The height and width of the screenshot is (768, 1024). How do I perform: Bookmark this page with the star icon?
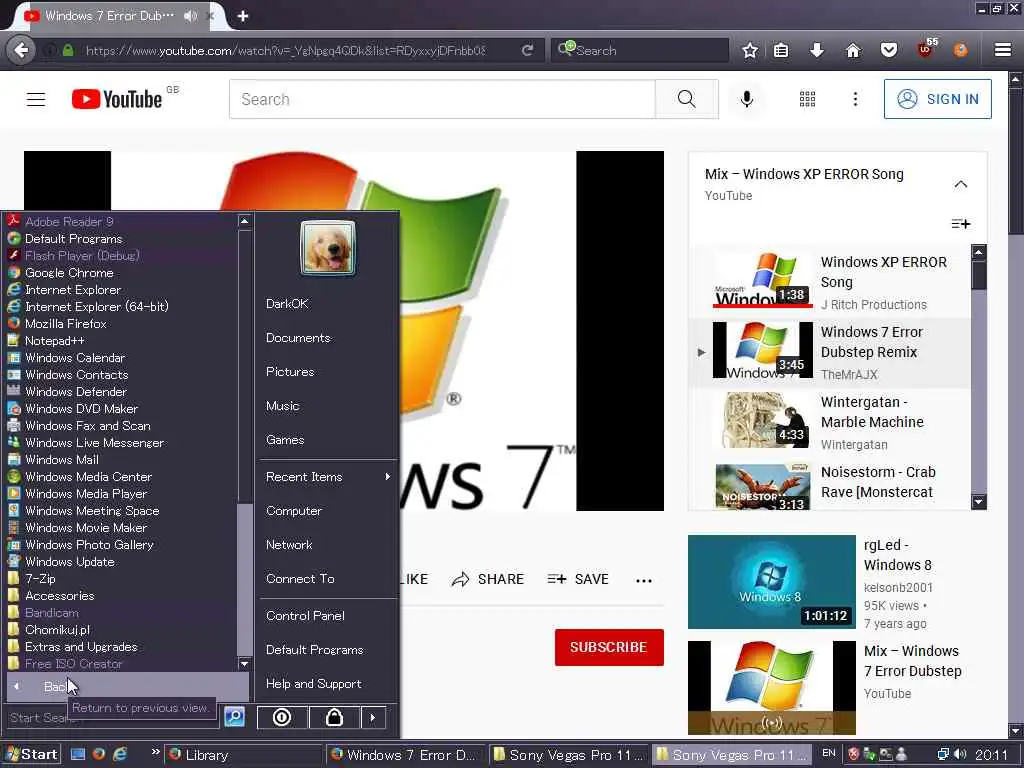pos(750,50)
